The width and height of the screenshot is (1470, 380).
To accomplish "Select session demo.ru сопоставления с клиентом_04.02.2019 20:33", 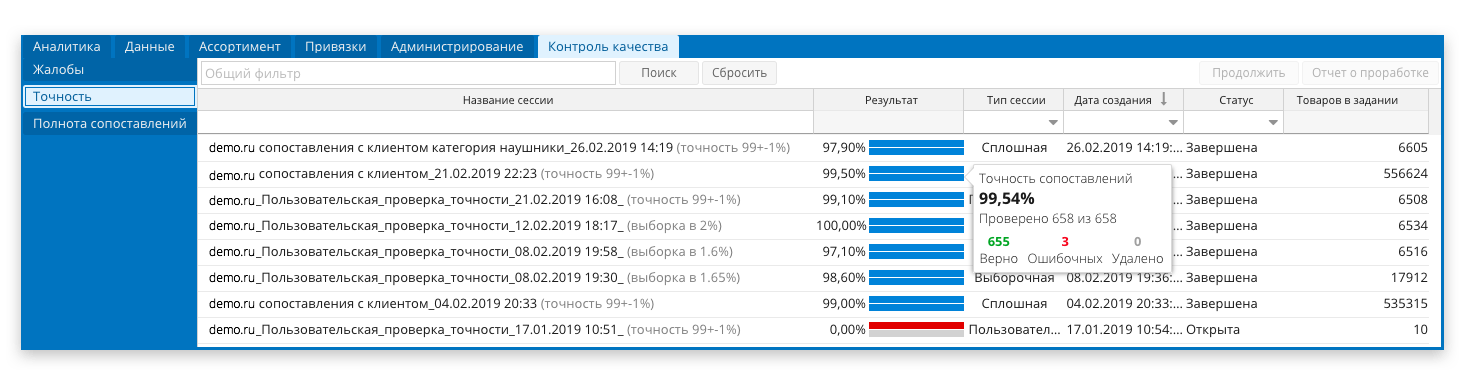I will coord(813,303).
